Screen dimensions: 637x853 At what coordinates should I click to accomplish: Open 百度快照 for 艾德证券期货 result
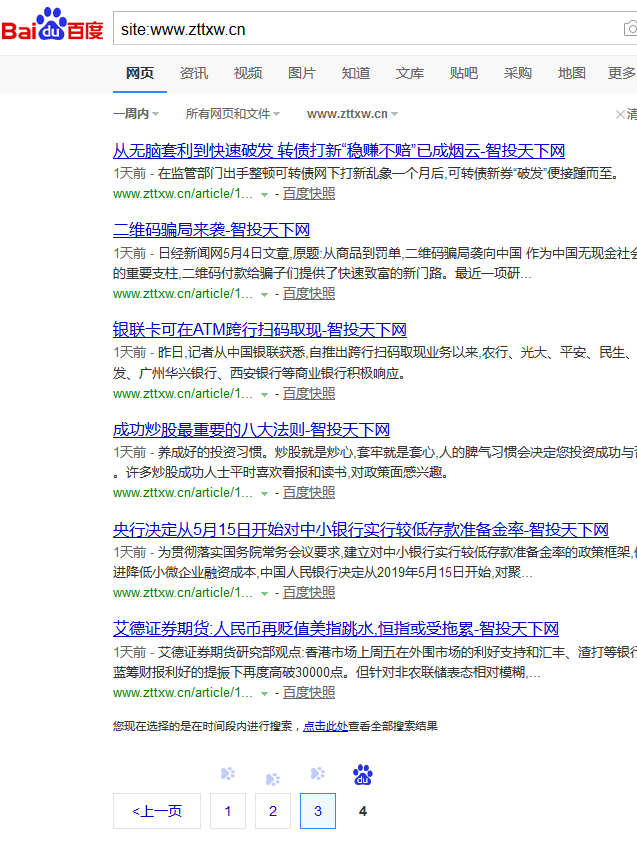click(309, 693)
